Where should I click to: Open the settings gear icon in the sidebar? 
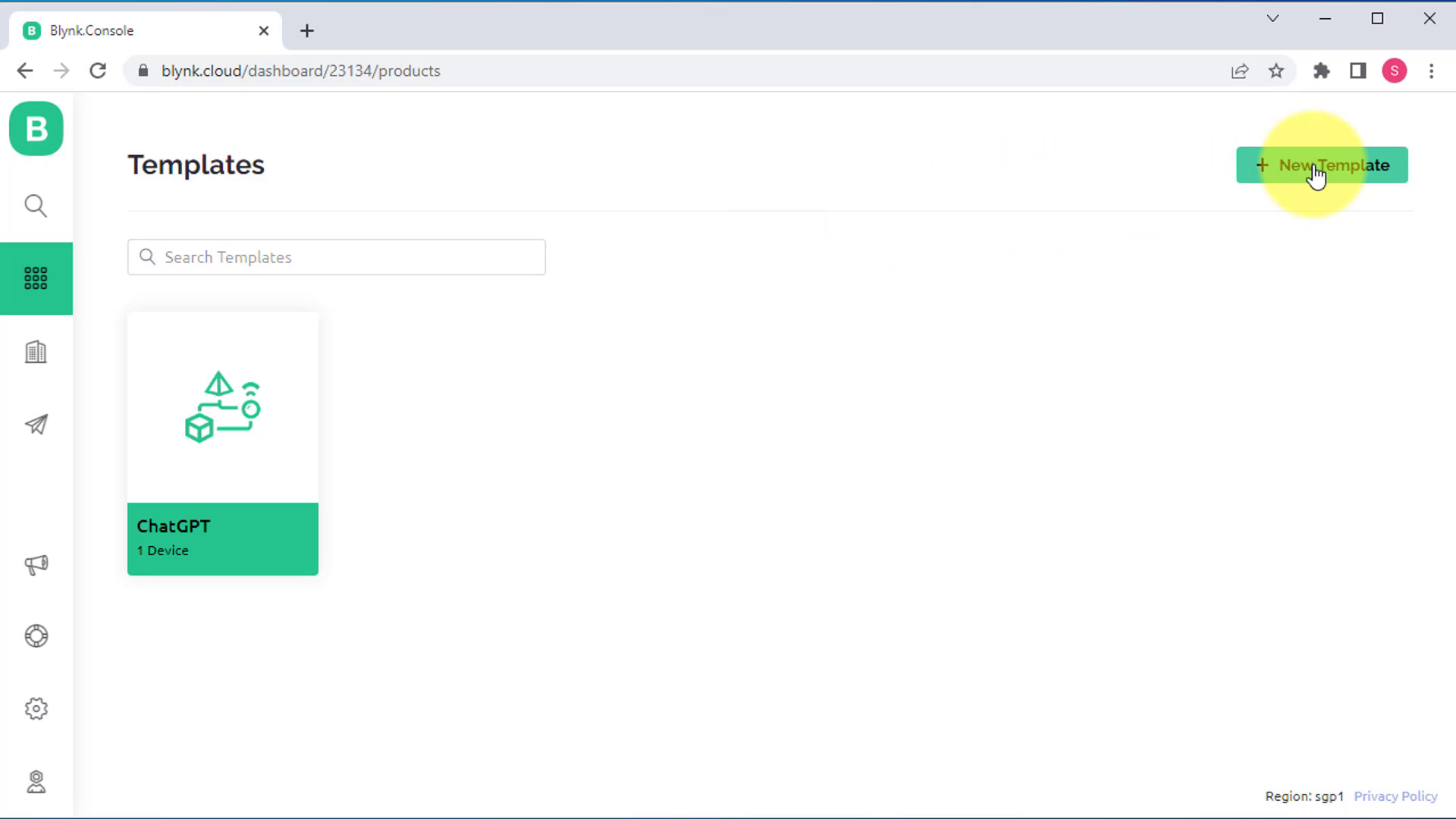(36, 708)
